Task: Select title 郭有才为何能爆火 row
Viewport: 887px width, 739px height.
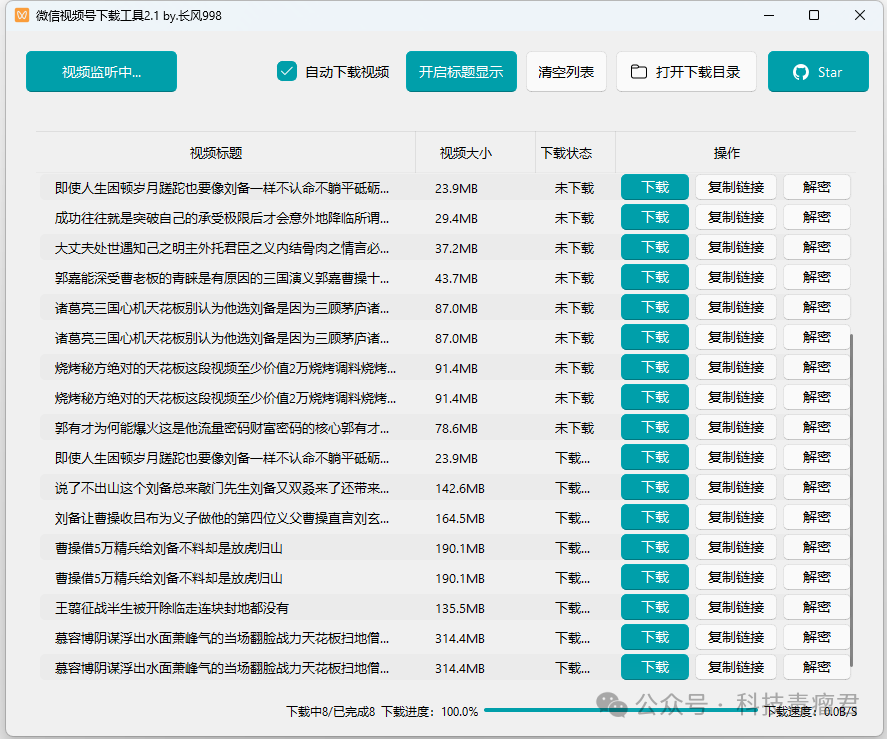Action: tap(222, 428)
